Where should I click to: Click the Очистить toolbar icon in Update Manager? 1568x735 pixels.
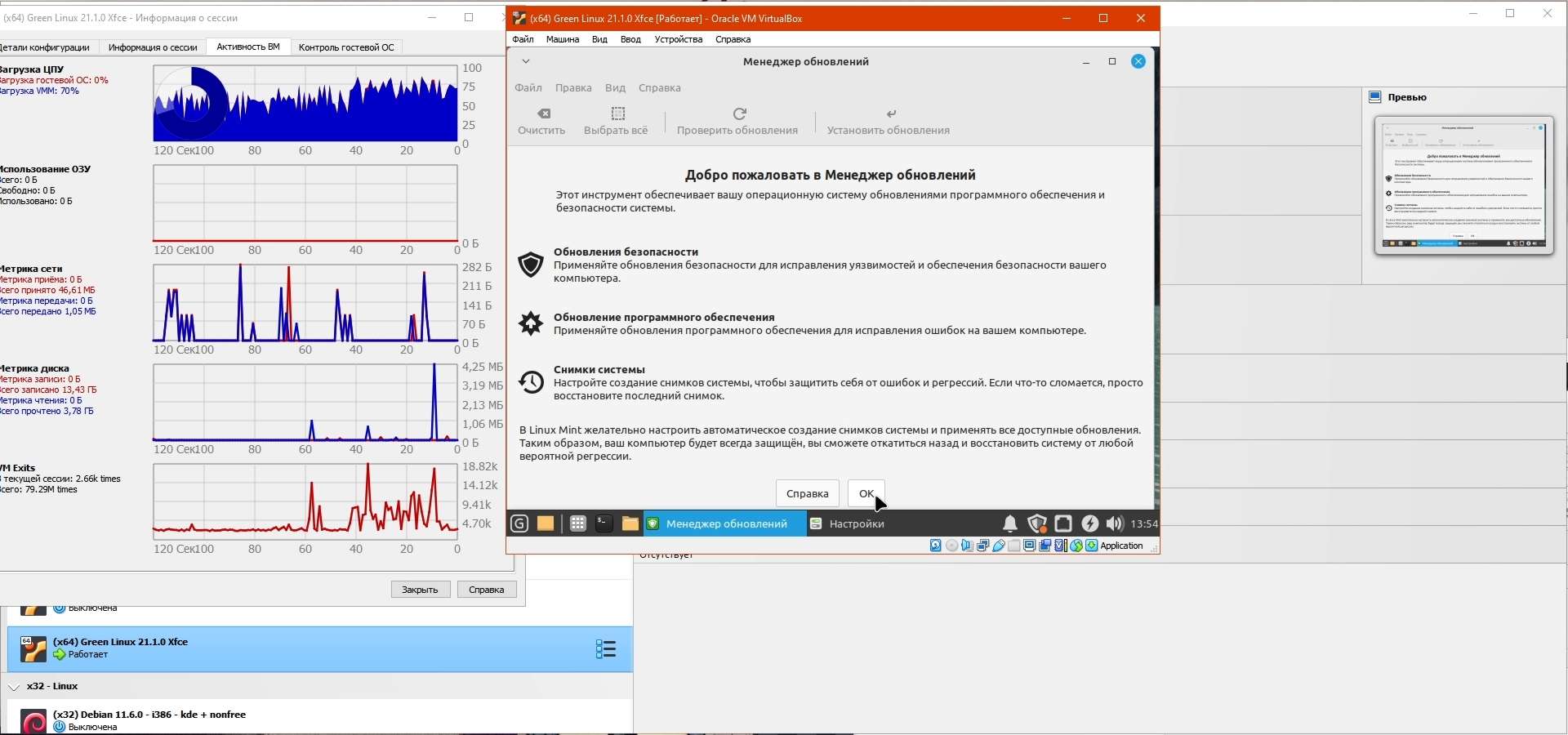[x=544, y=114]
